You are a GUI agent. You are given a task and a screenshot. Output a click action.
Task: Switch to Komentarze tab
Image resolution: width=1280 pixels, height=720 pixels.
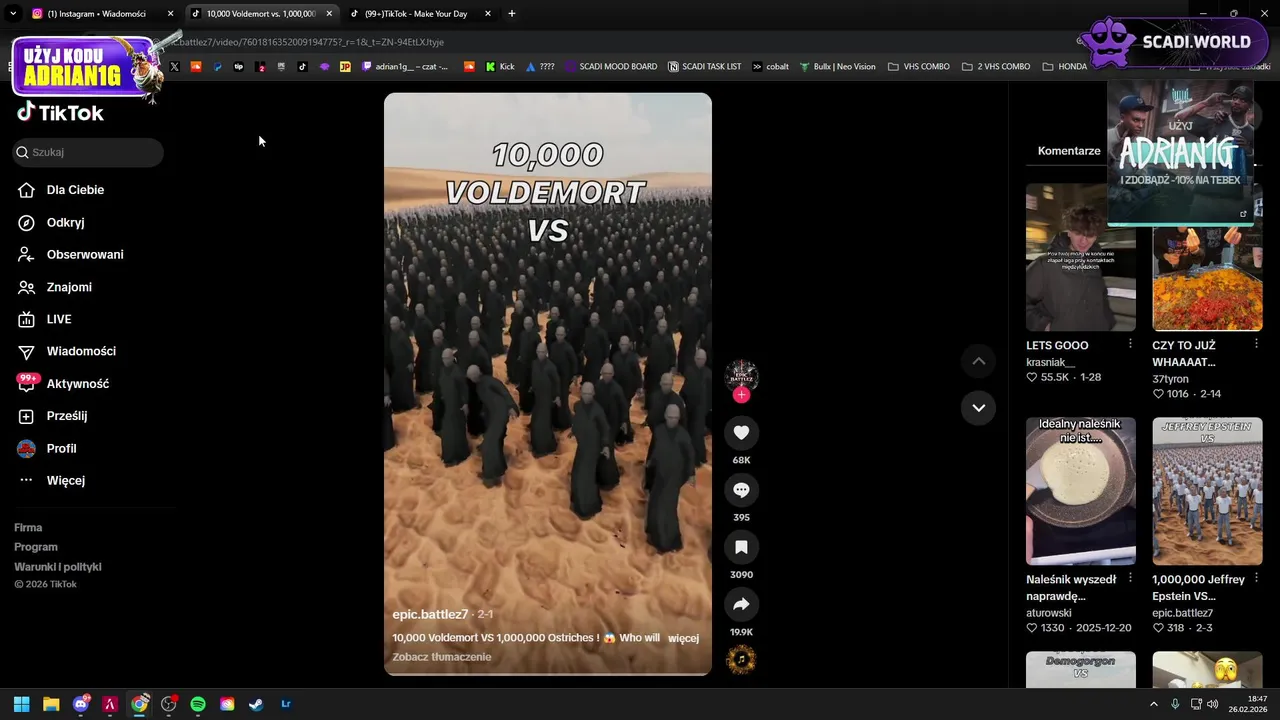click(1069, 151)
